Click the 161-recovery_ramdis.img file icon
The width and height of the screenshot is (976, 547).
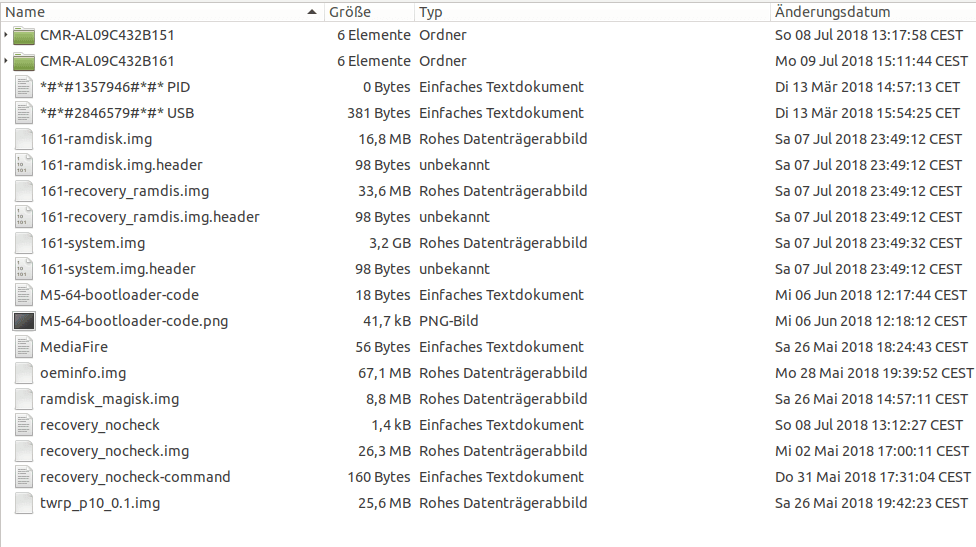[x=24, y=192]
